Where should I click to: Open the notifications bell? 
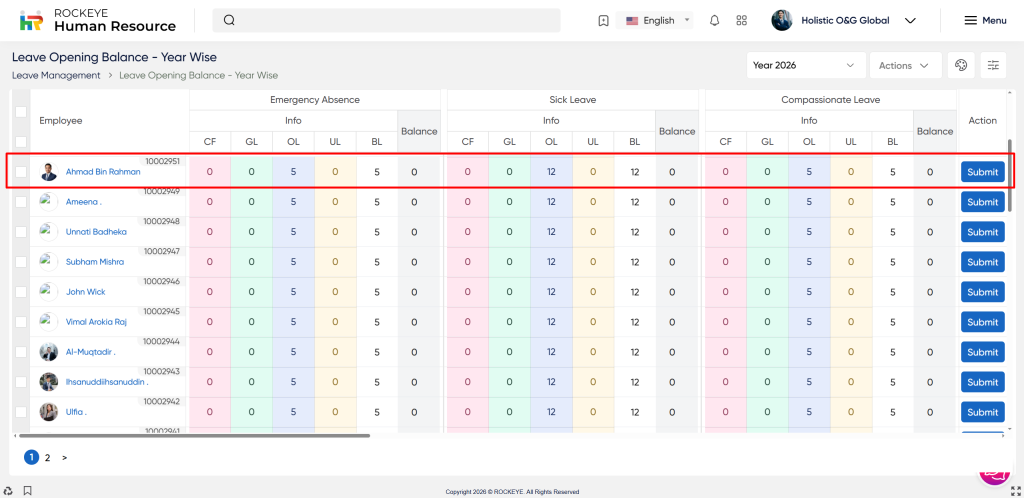[x=714, y=20]
